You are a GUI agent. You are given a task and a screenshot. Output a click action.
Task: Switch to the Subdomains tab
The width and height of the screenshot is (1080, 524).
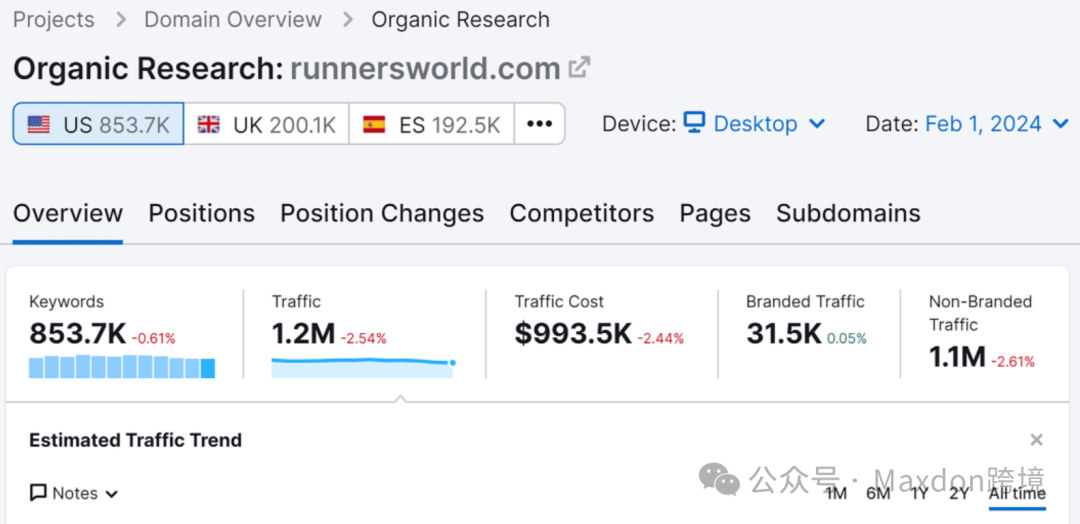click(x=849, y=213)
